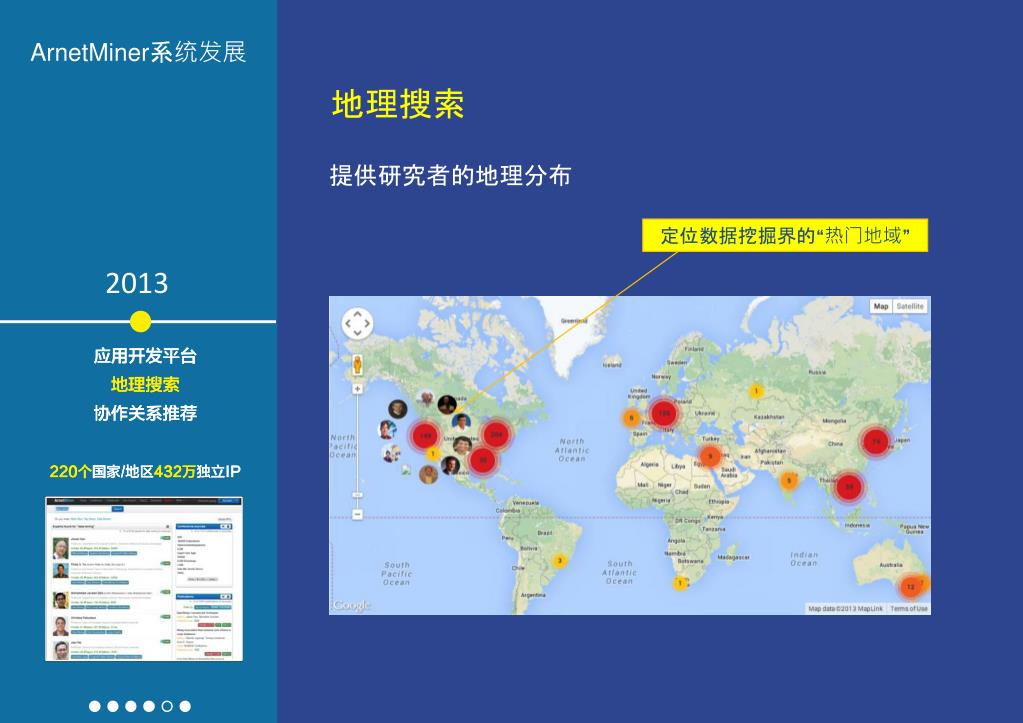
Task: Click the pan up arrow on map
Action: [358, 314]
